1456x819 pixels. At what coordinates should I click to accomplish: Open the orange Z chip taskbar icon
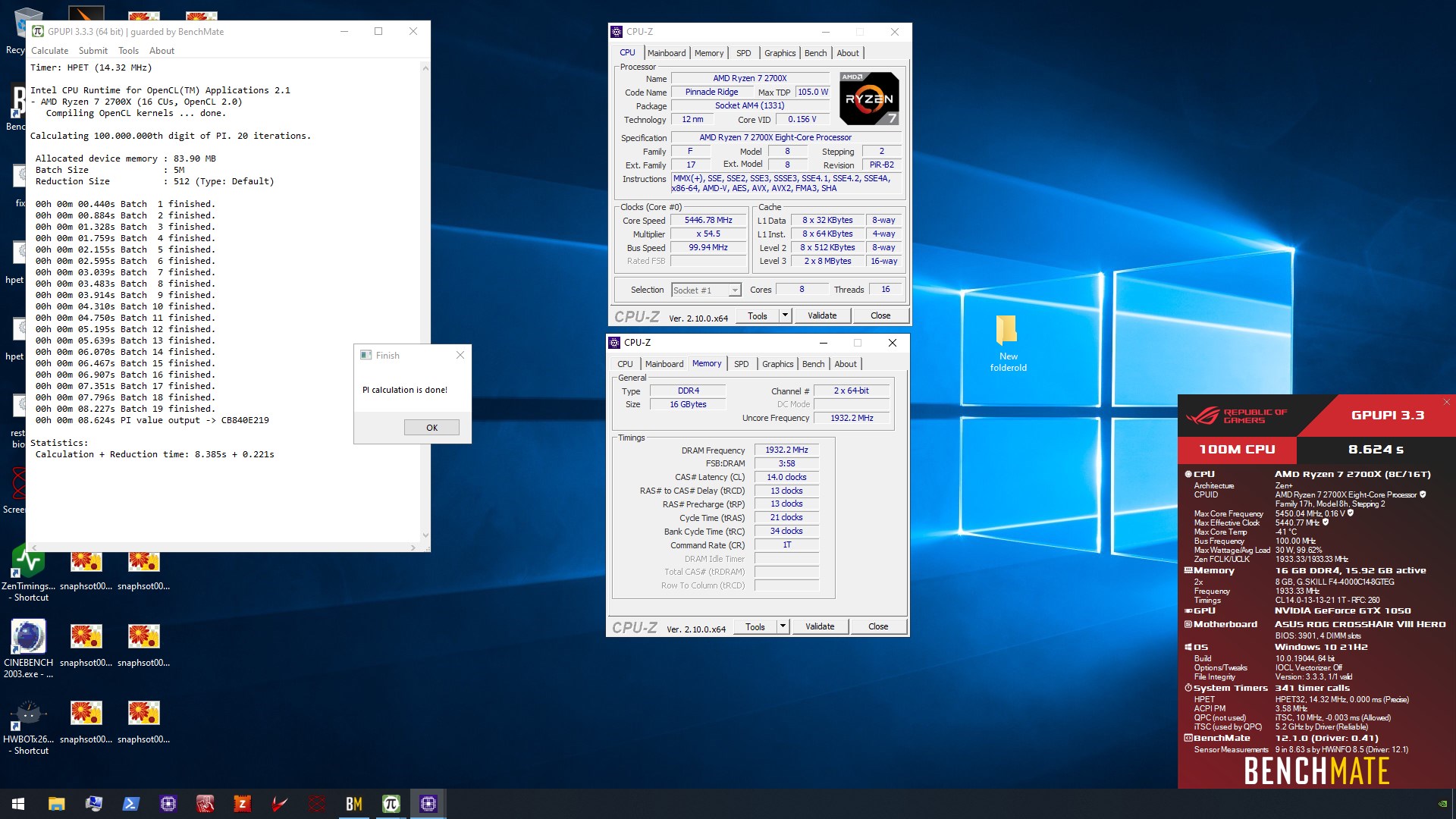tap(242, 804)
